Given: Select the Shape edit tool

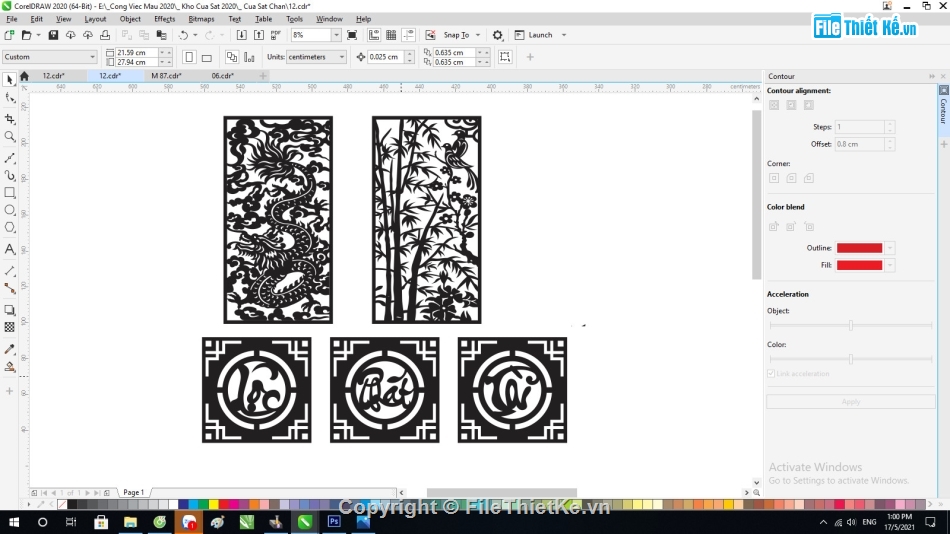Looking at the screenshot, I should tap(10, 98).
